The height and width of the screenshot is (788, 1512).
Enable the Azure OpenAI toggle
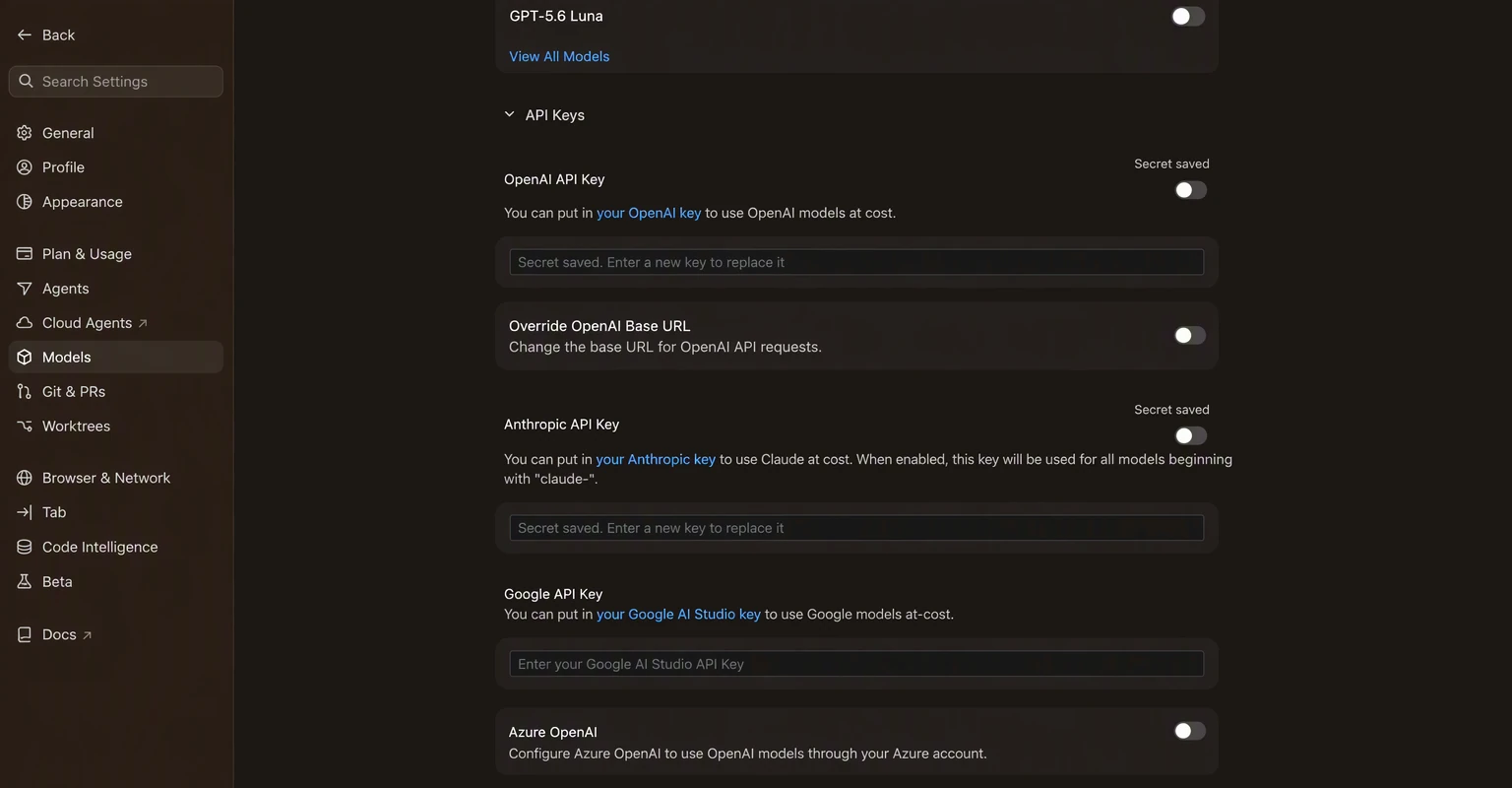coord(1189,731)
